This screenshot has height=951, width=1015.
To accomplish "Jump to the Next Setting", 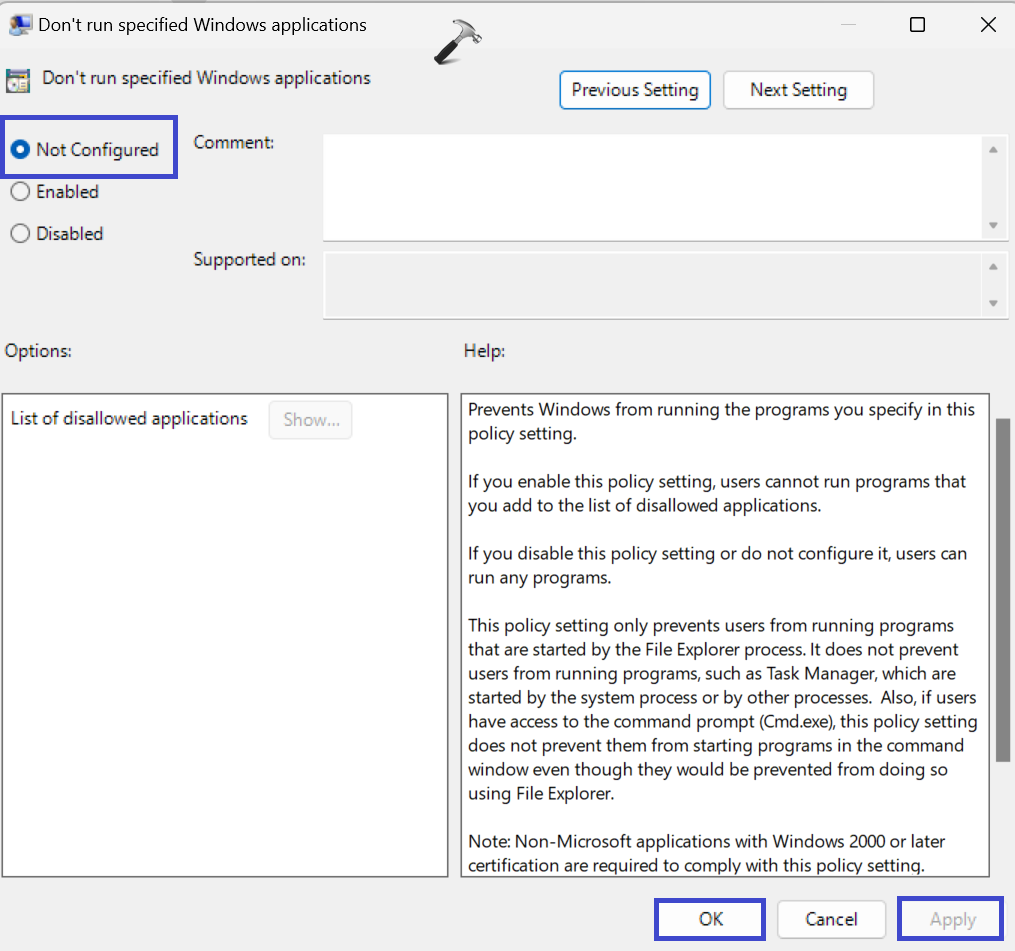I will 798,90.
